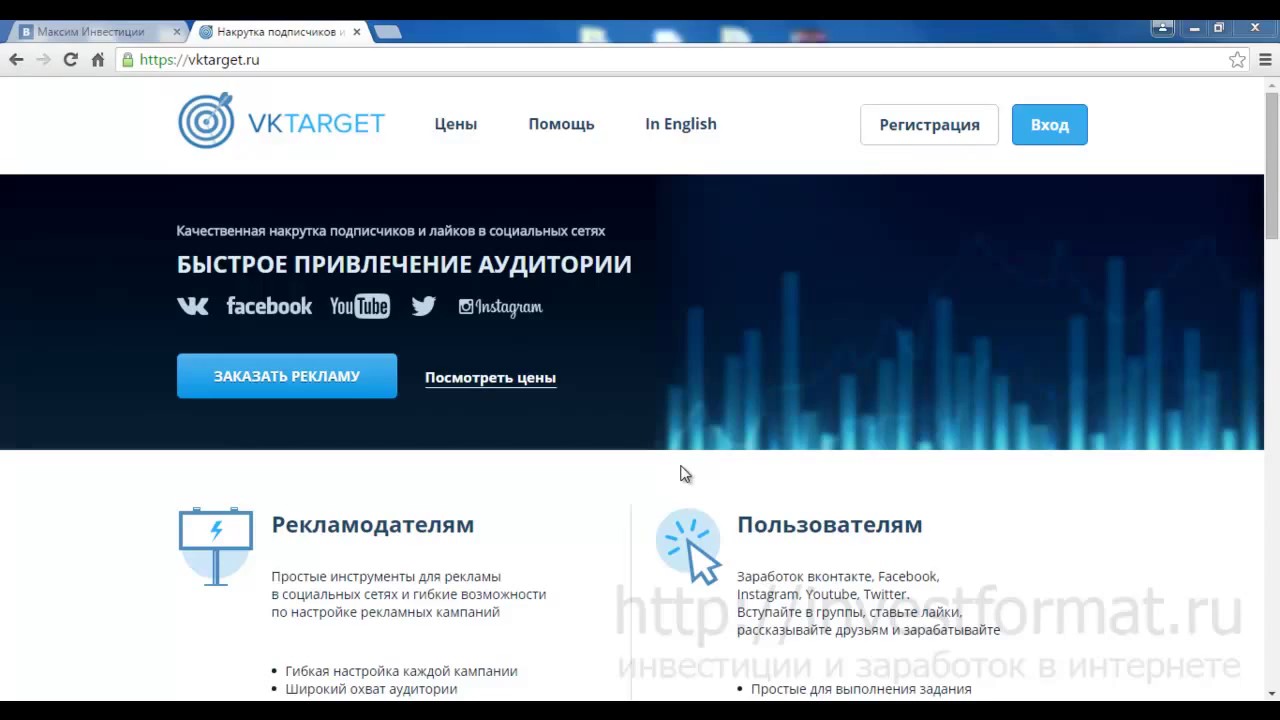Click the browser forward arrow
The image size is (1280, 720).
pos(43,60)
